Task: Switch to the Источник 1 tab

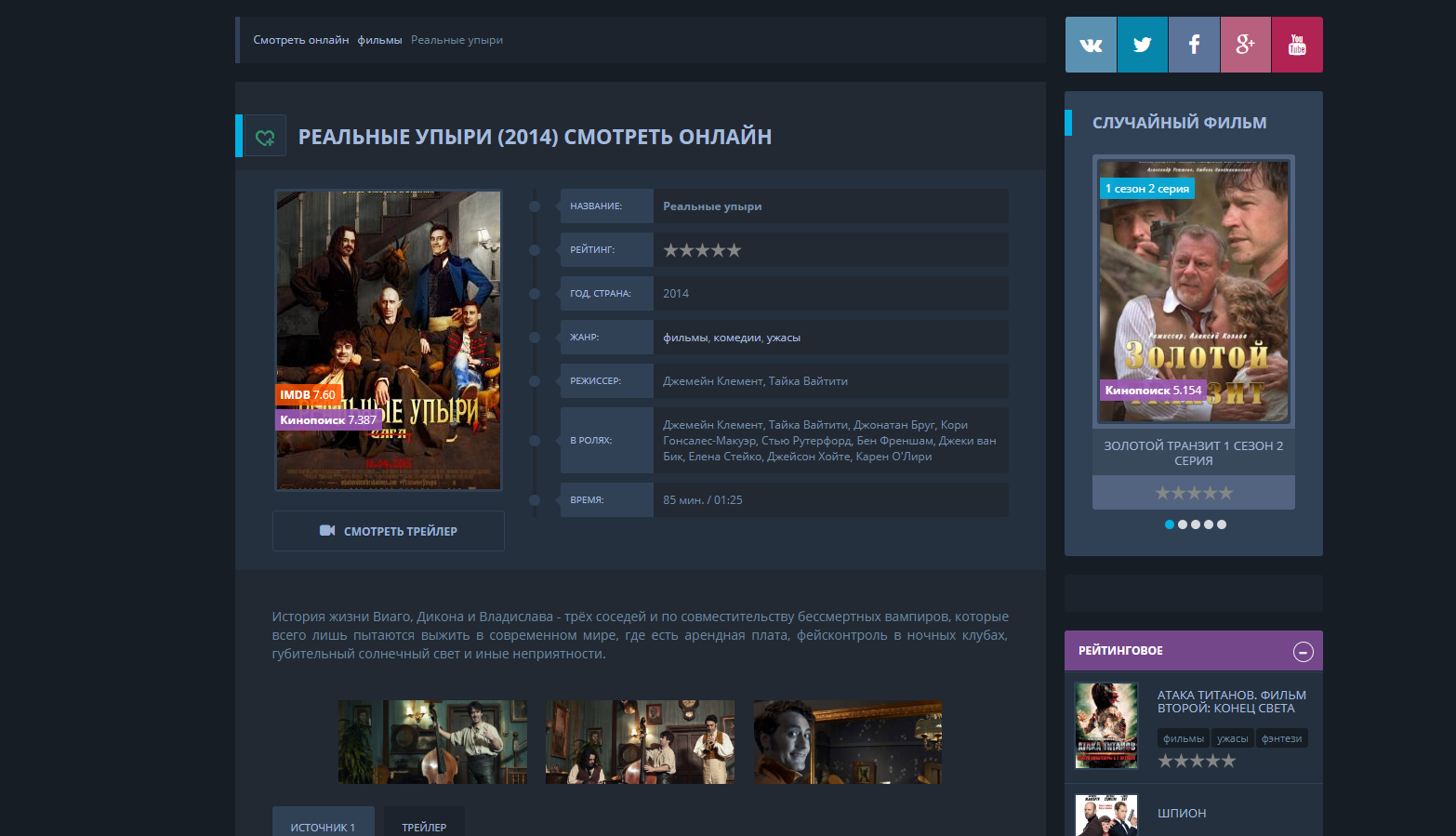Action: 324,822
